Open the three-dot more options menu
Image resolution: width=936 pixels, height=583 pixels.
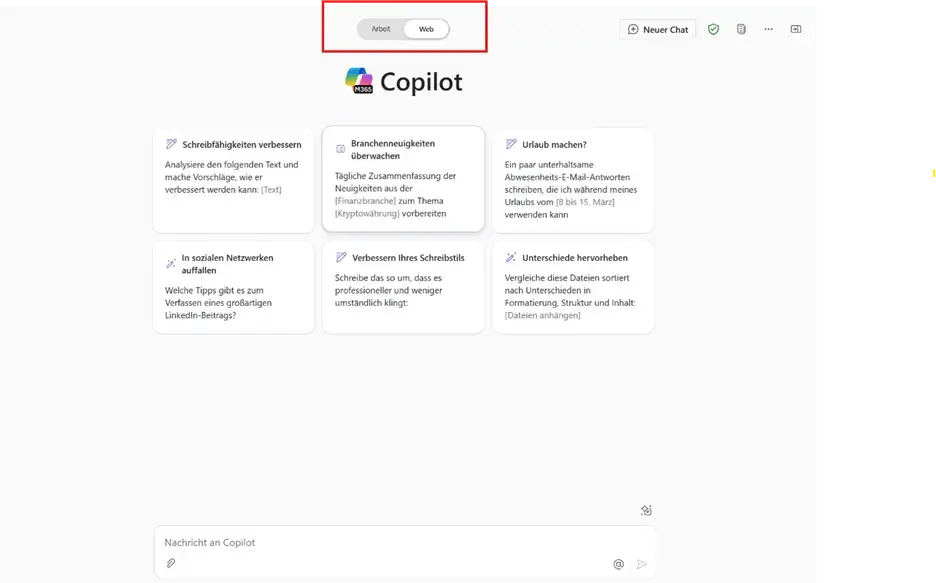768,30
